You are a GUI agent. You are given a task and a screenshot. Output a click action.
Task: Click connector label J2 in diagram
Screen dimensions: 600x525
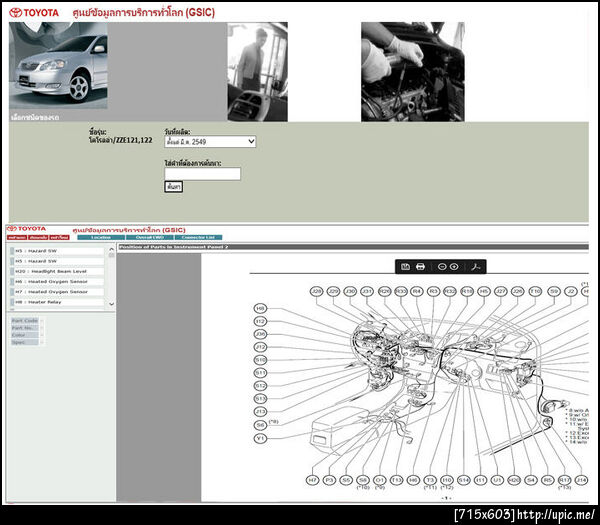(571, 291)
